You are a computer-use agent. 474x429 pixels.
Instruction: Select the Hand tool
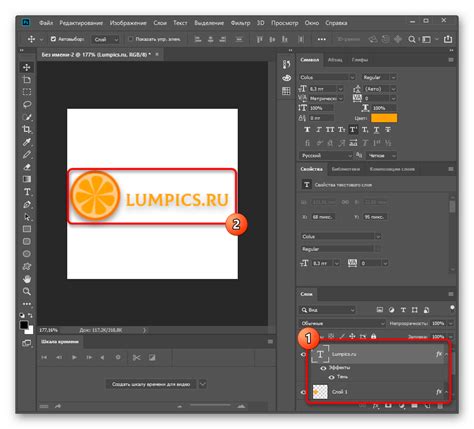(x=27, y=279)
